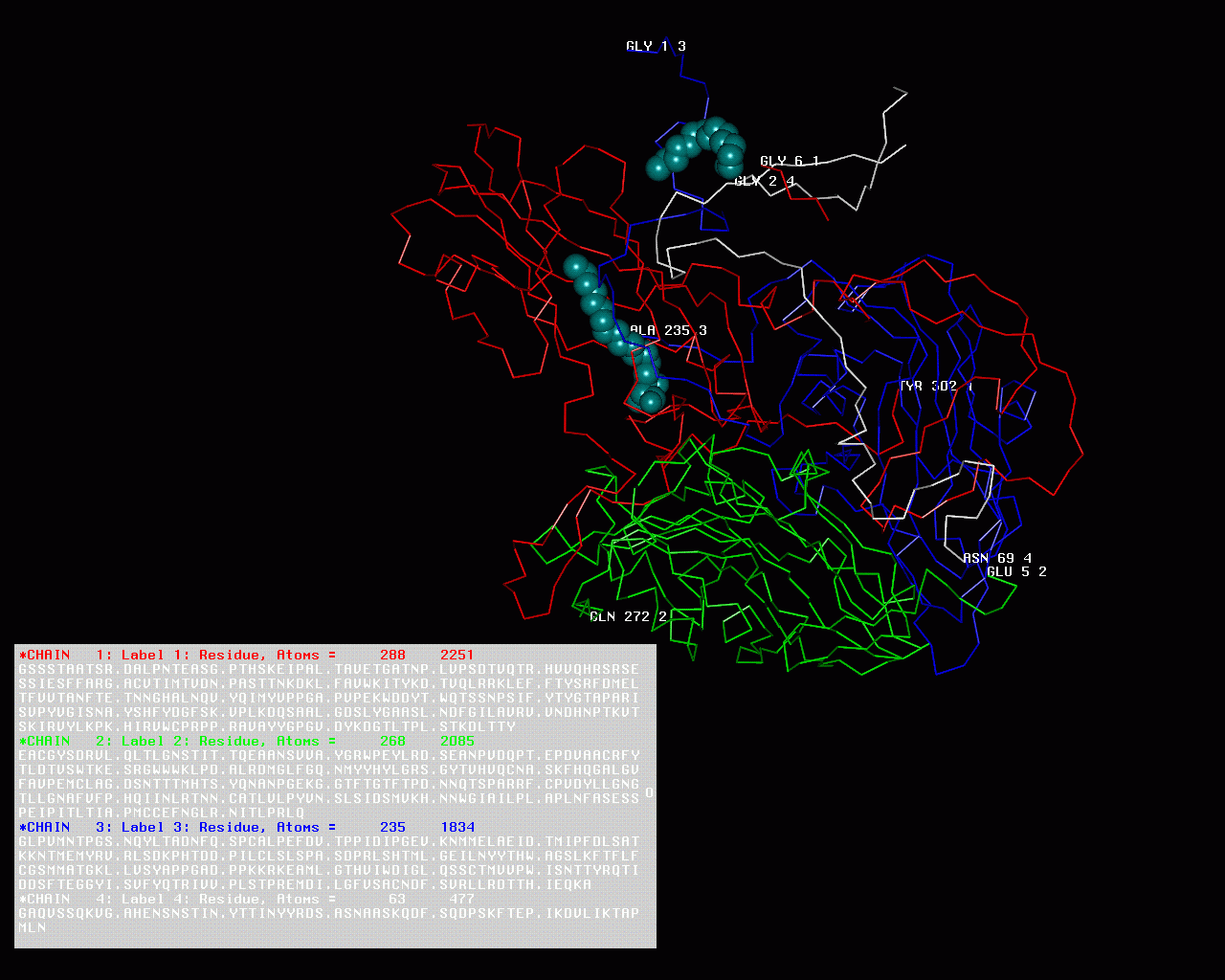
Task: Click the GLY 1 3 residue label
Action: [656, 46]
